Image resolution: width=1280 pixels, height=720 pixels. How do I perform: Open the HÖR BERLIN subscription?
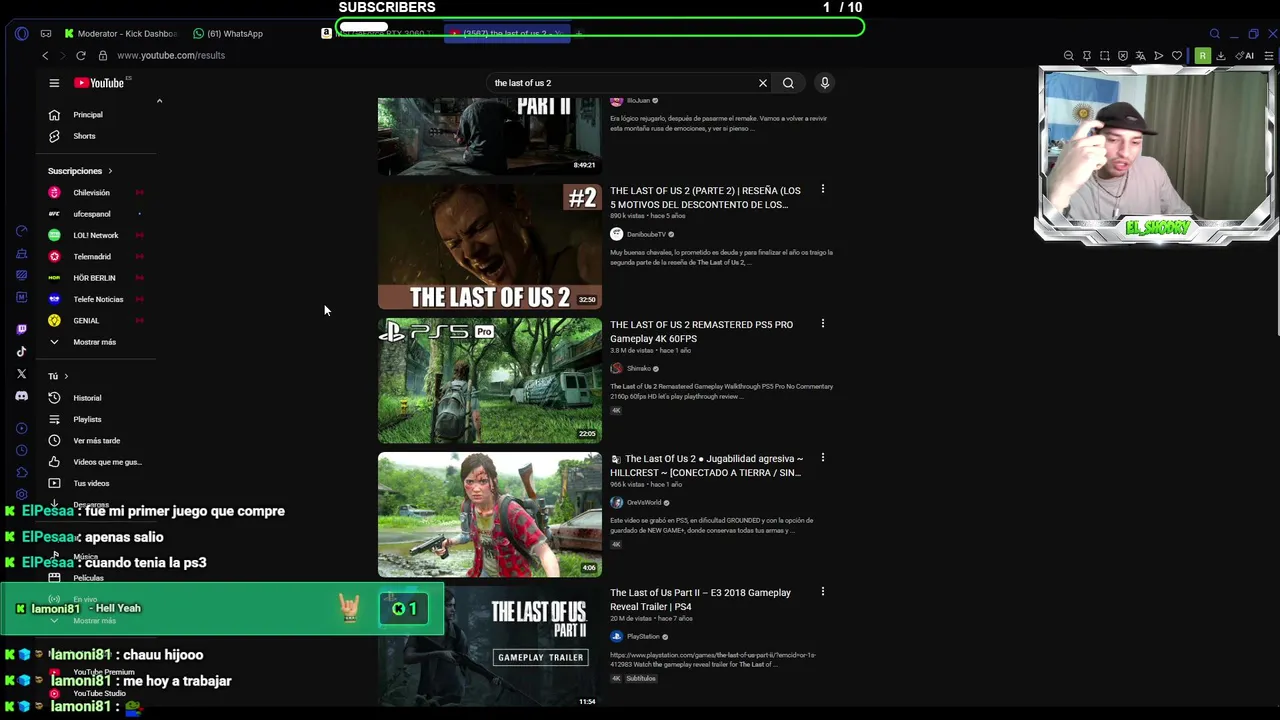pyautogui.click(x=94, y=278)
